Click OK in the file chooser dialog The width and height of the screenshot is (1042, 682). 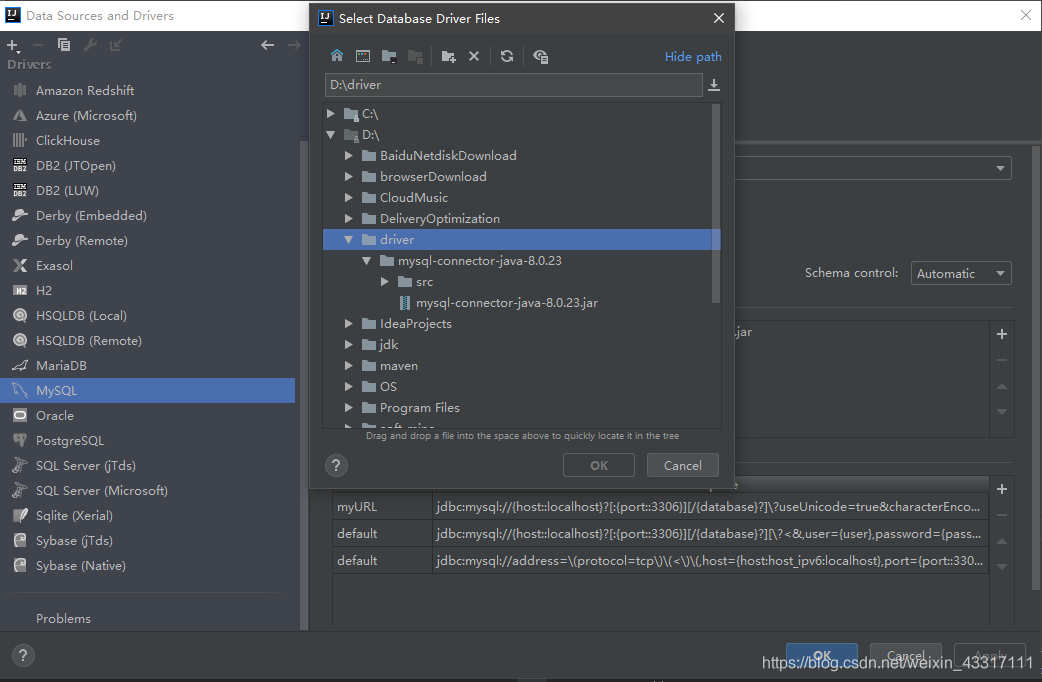pos(599,465)
